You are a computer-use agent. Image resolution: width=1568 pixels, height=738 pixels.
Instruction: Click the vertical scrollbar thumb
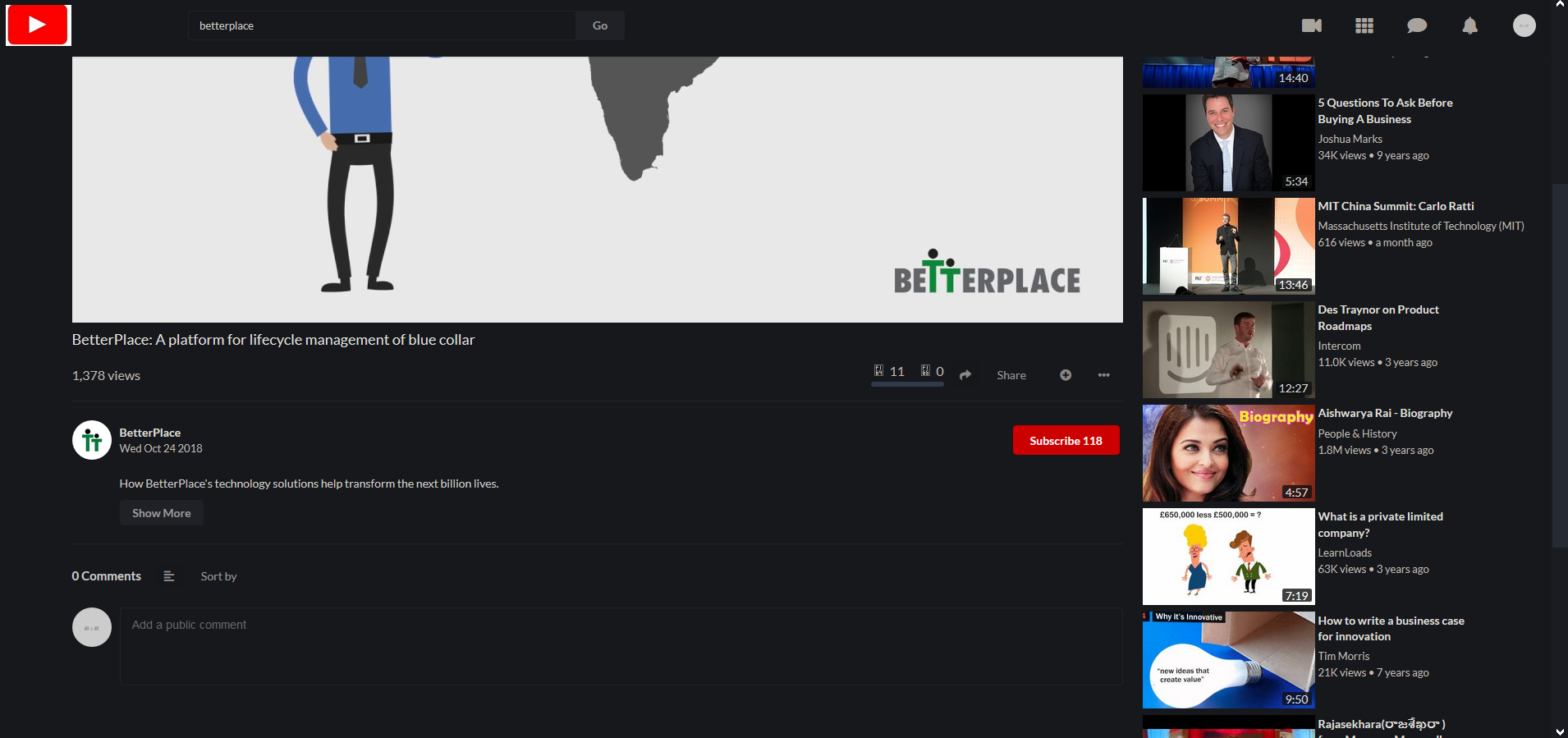[x=1560, y=365]
